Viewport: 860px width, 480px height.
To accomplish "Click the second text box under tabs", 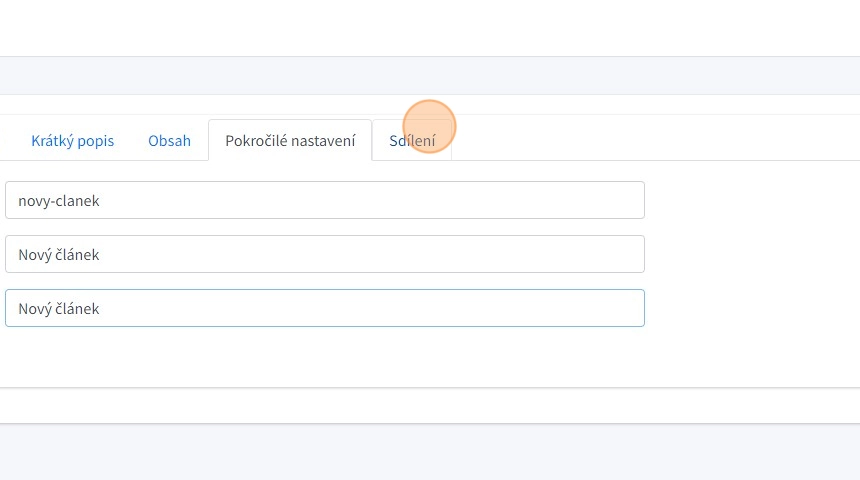I will (x=324, y=254).
